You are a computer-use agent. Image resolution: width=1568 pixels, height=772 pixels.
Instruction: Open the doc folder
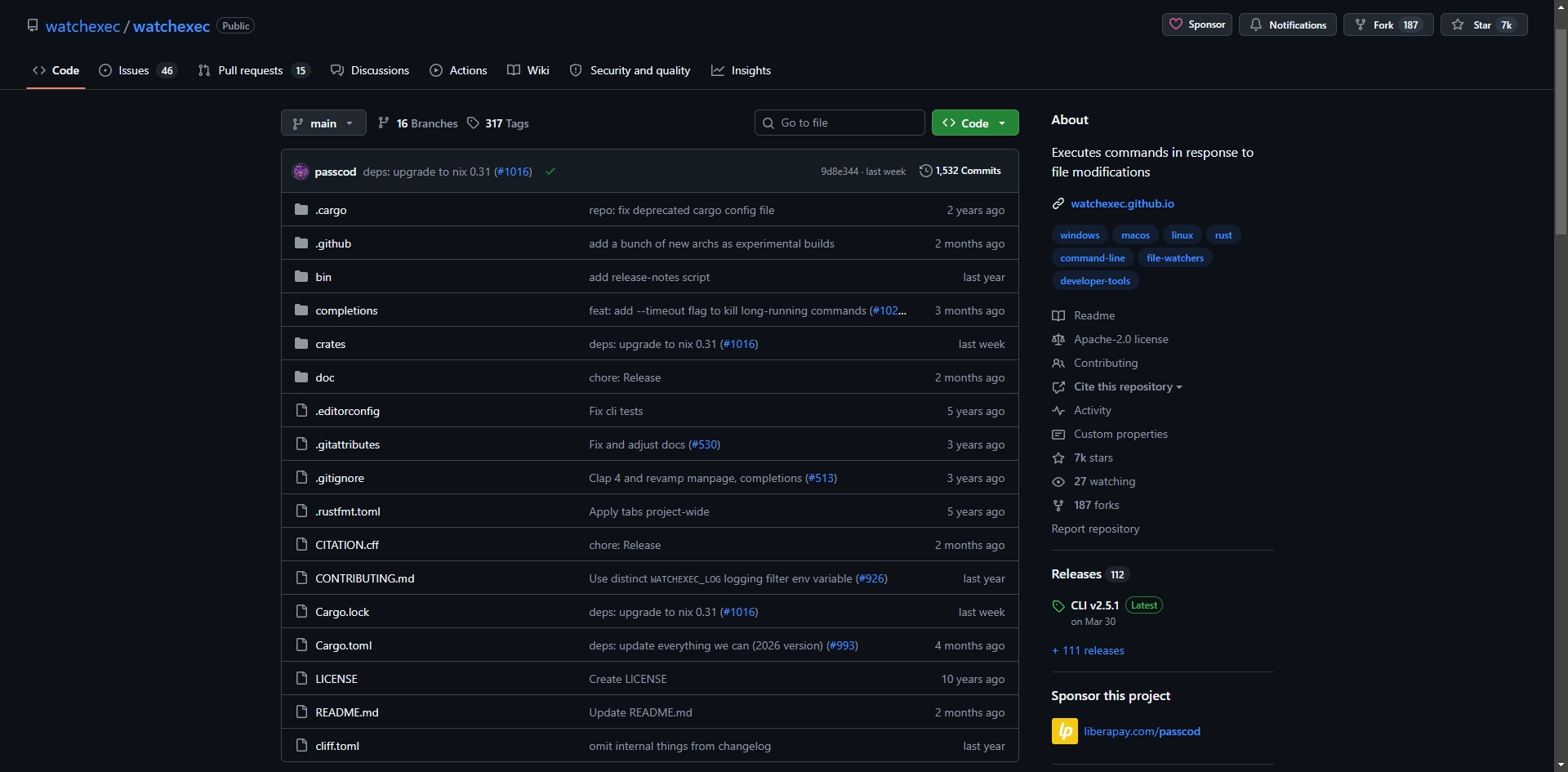click(x=325, y=377)
